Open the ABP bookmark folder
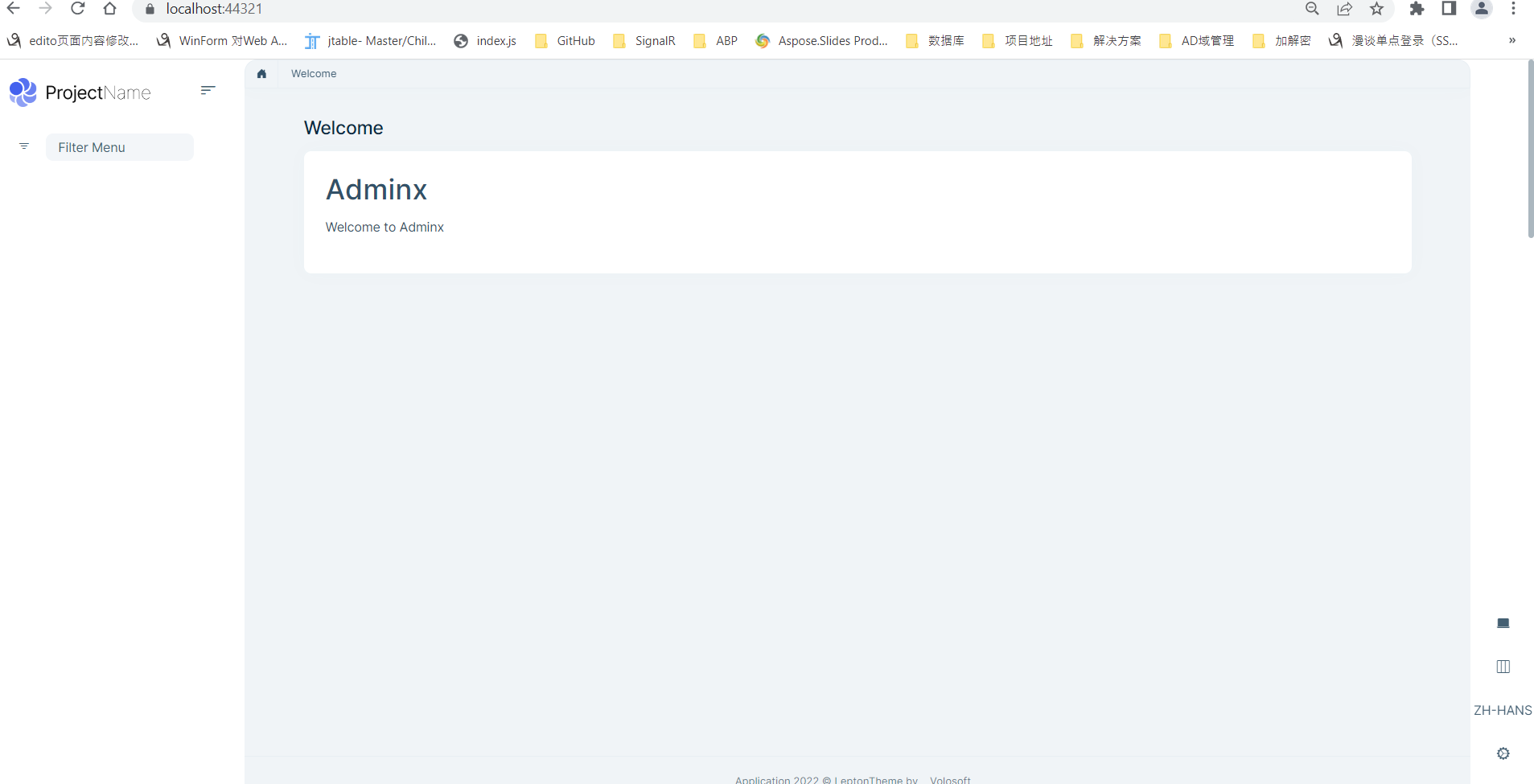This screenshot has width=1534, height=784. [716, 41]
